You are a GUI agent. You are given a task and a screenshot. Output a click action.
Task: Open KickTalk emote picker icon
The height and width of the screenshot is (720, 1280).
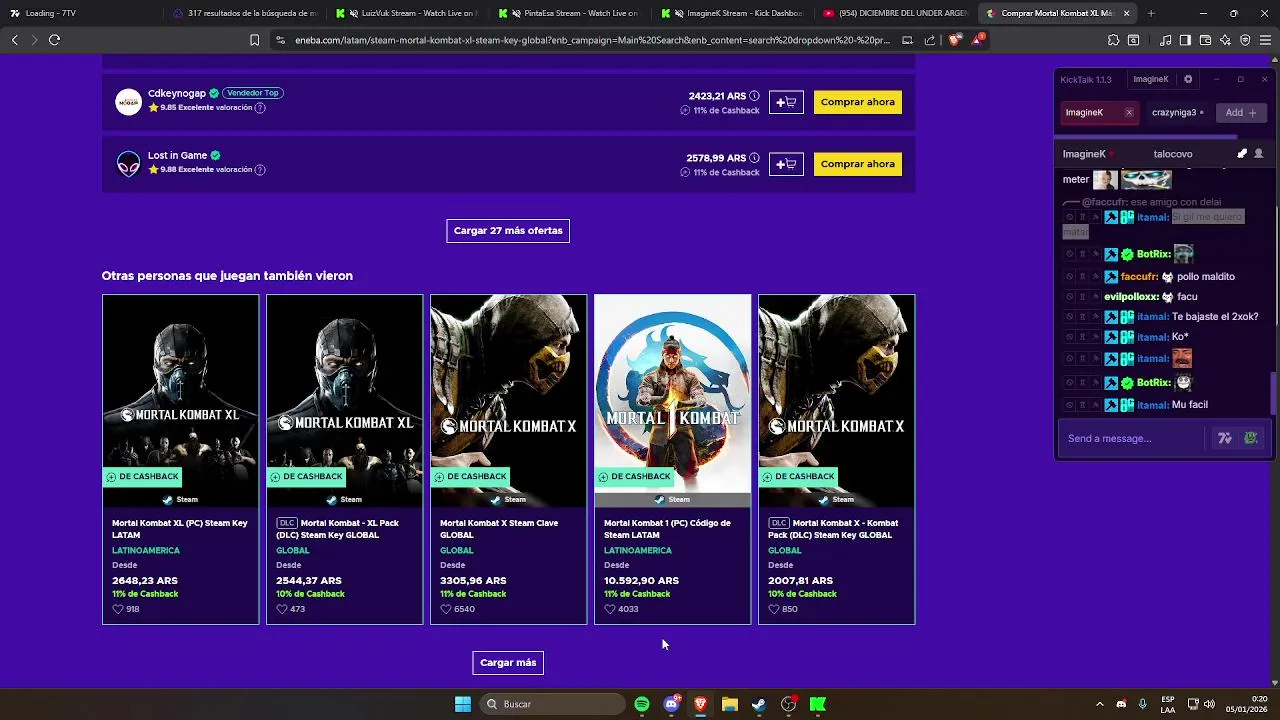1250,438
